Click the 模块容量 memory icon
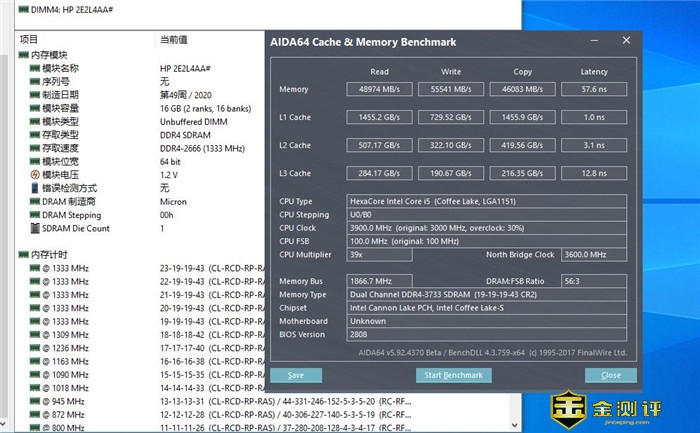This screenshot has height=433, width=700. (x=35, y=108)
